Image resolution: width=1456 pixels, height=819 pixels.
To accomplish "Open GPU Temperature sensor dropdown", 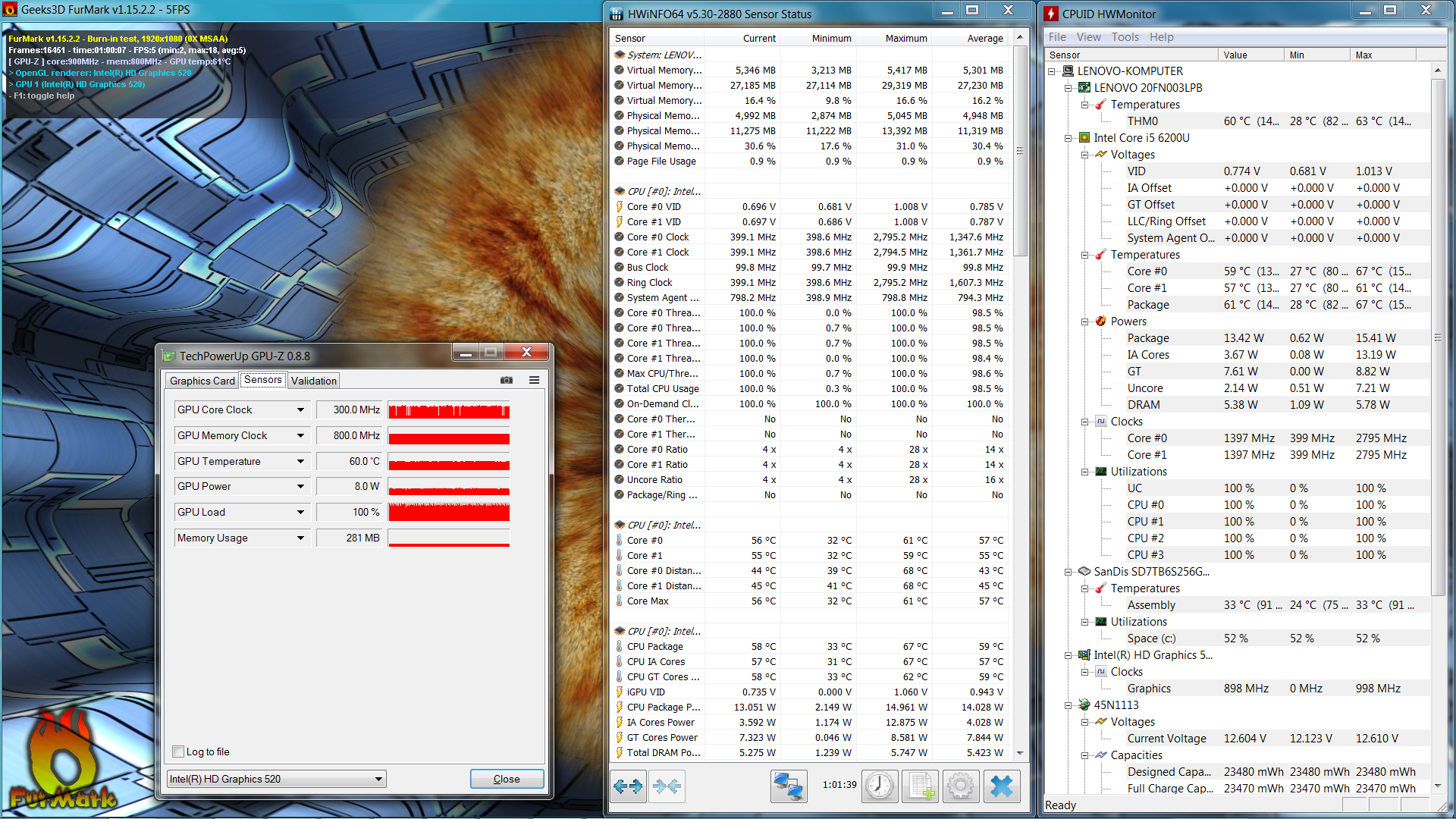I will pos(300,461).
